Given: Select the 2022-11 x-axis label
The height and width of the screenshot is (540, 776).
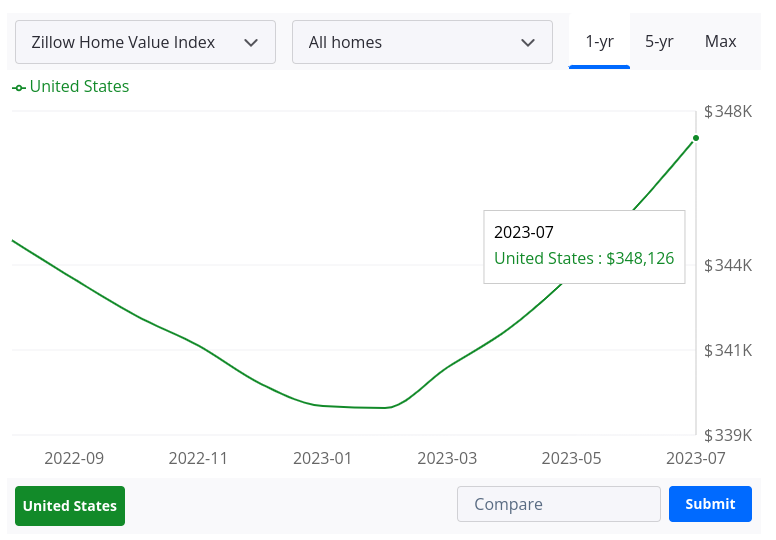Looking at the screenshot, I should coord(198,458).
